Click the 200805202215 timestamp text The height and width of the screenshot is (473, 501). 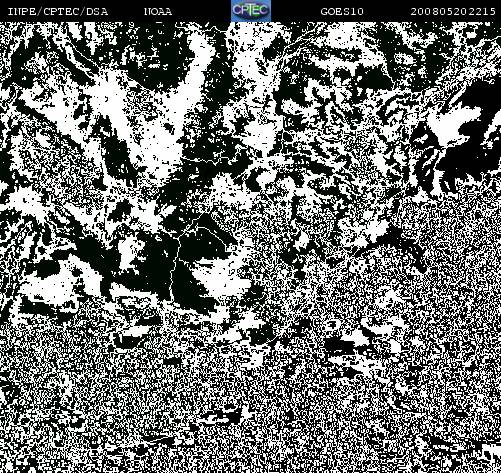pos(453,12)
